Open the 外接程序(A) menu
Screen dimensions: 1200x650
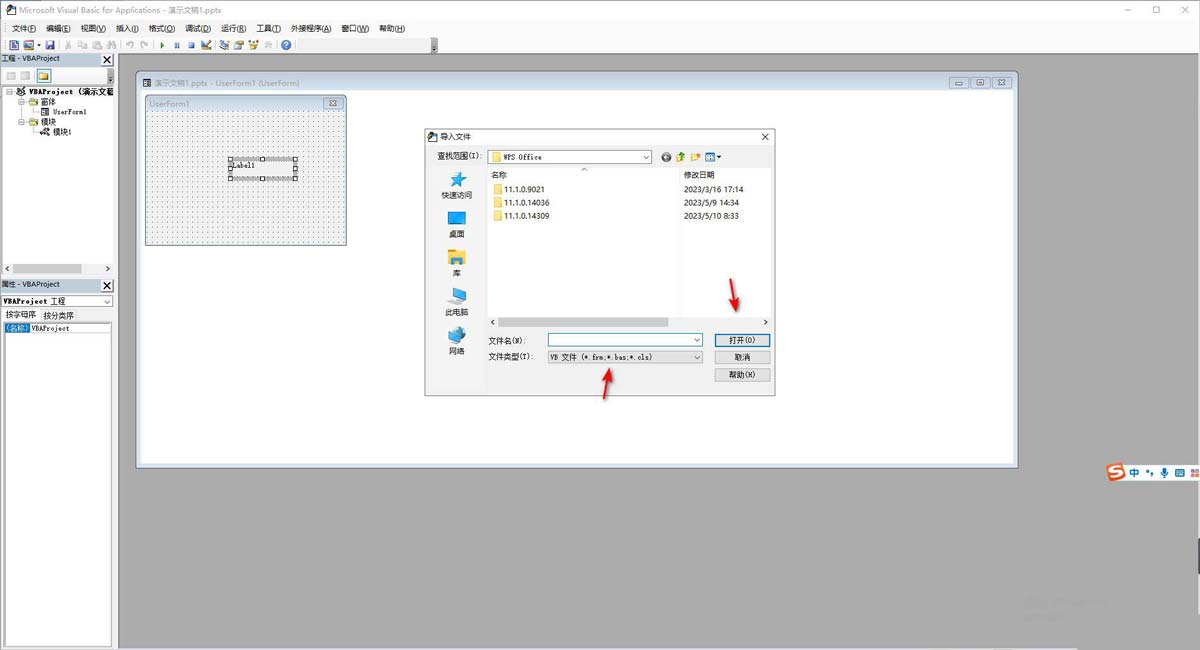coord(312,28)
